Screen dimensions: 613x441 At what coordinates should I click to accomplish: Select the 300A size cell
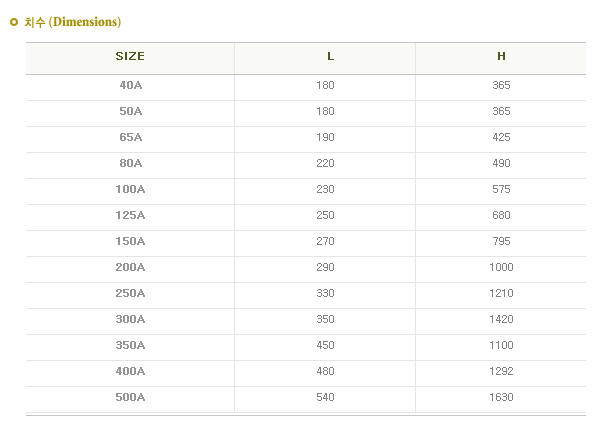[130, 319]
